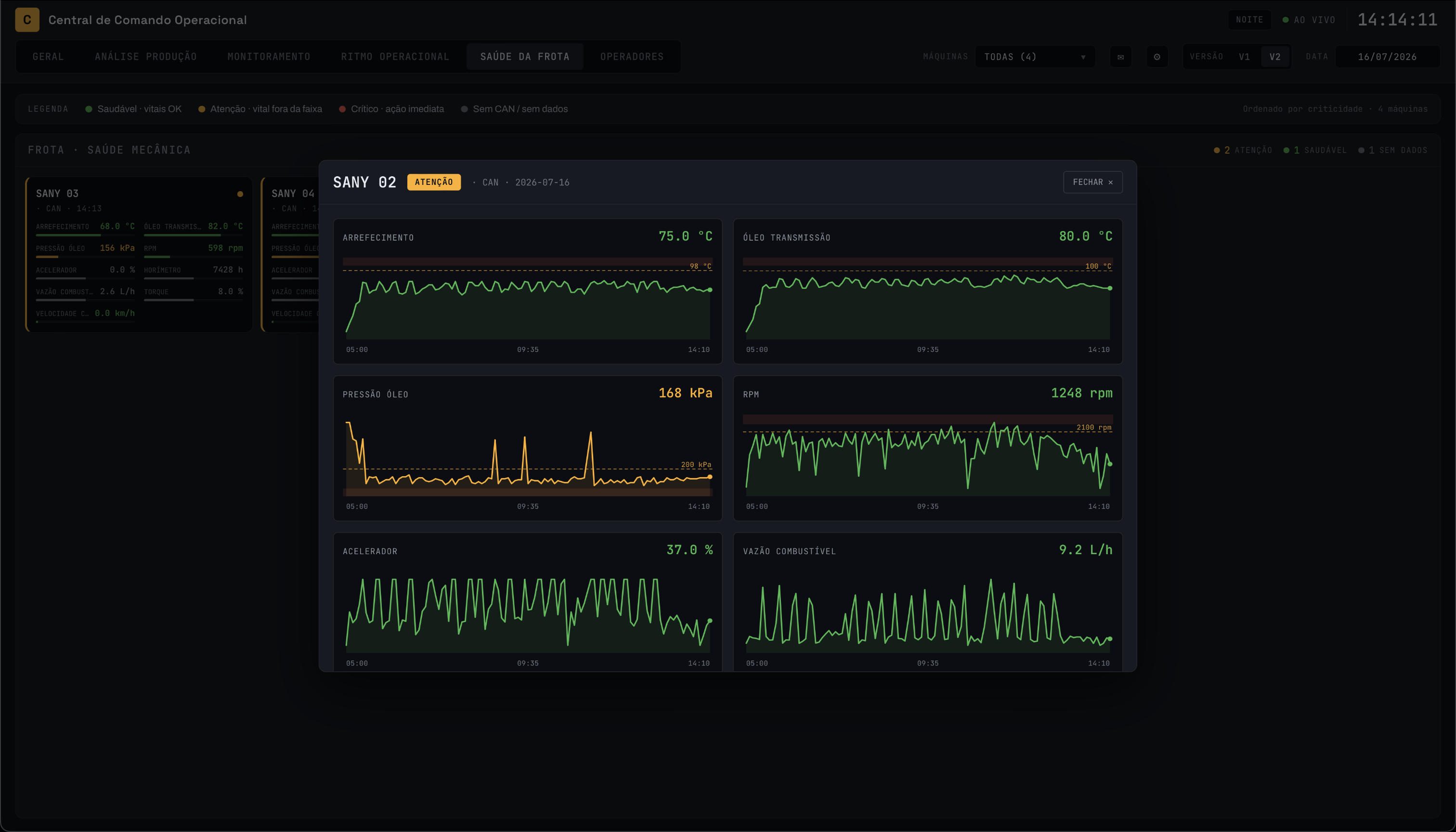Click the ATENÇÃO badge beside SANY 02

(434, 182)
